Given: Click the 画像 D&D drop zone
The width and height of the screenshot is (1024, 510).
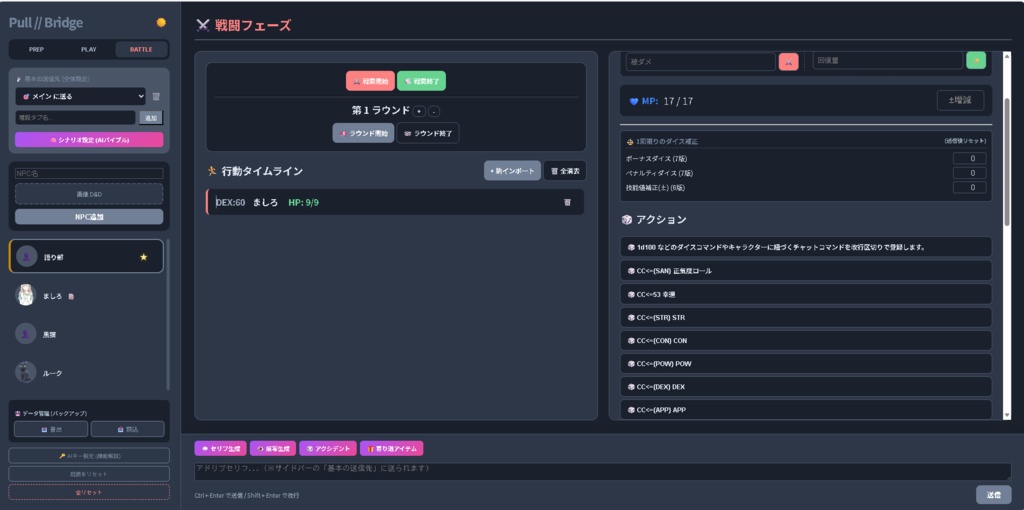Looking at the screenshot, I should 89,194.
